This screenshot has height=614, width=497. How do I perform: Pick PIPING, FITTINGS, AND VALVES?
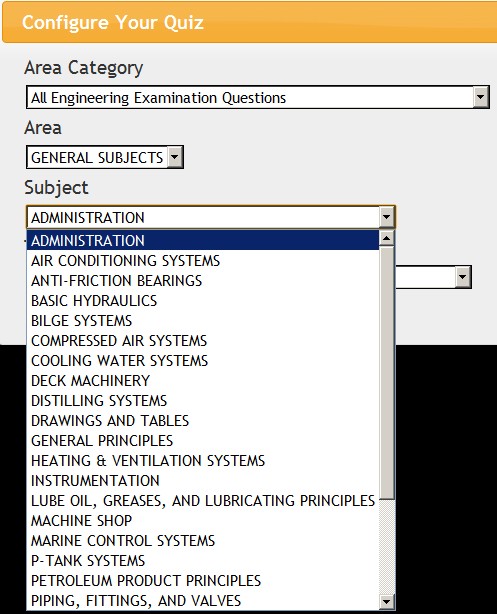click(x=202, y=600)
